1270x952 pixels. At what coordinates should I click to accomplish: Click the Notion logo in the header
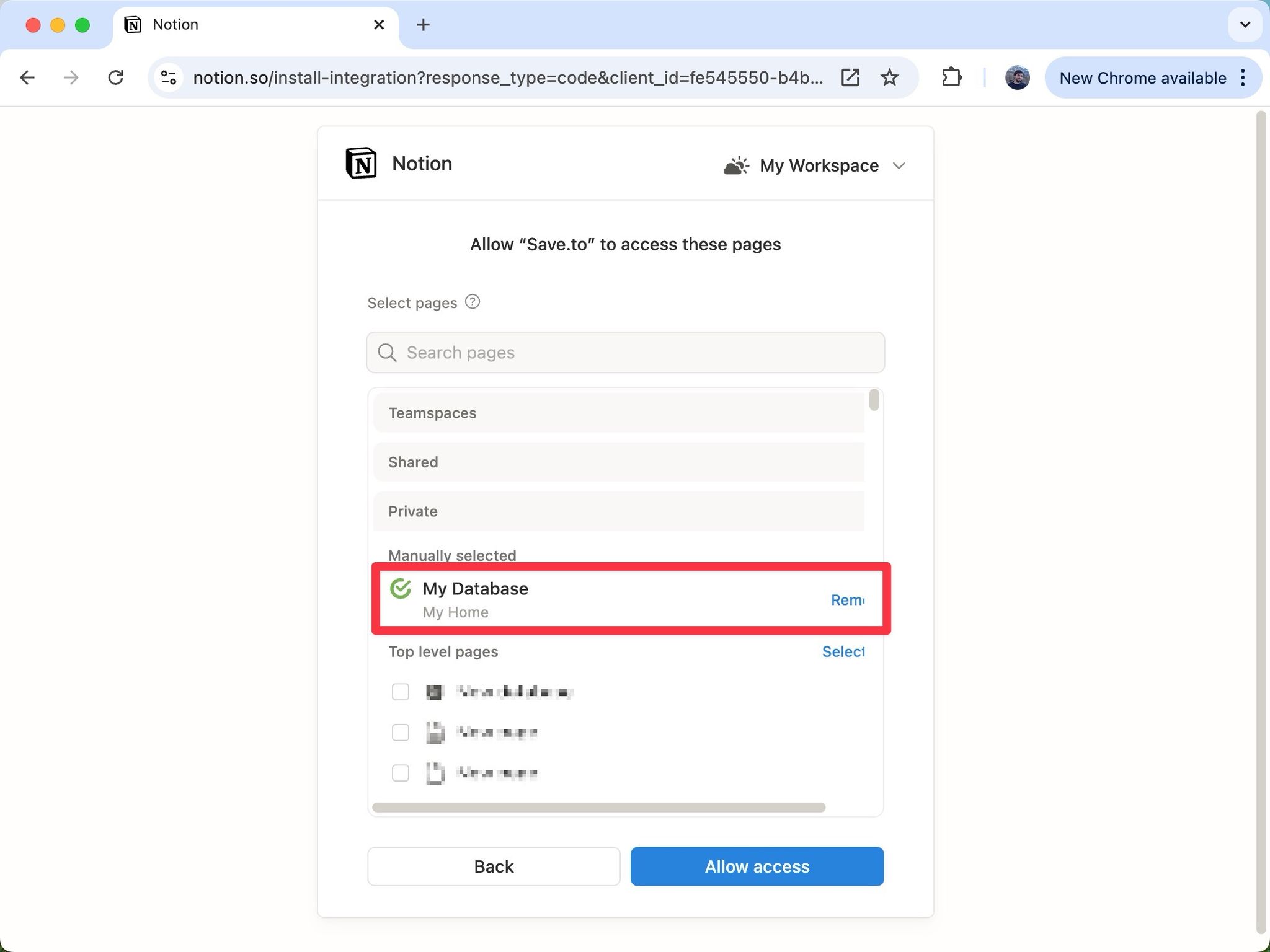click(x=361, y=164)
